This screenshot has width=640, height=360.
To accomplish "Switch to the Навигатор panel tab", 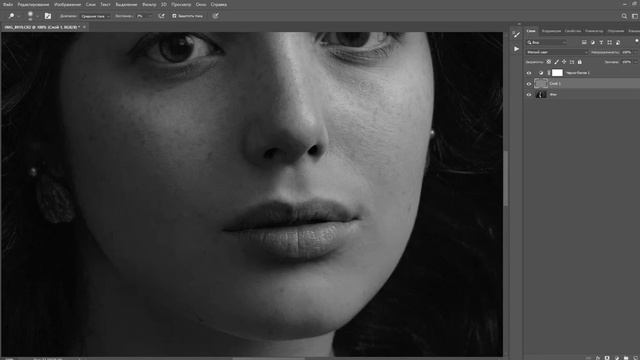I will pyautogui.click(x=594, y=31).
